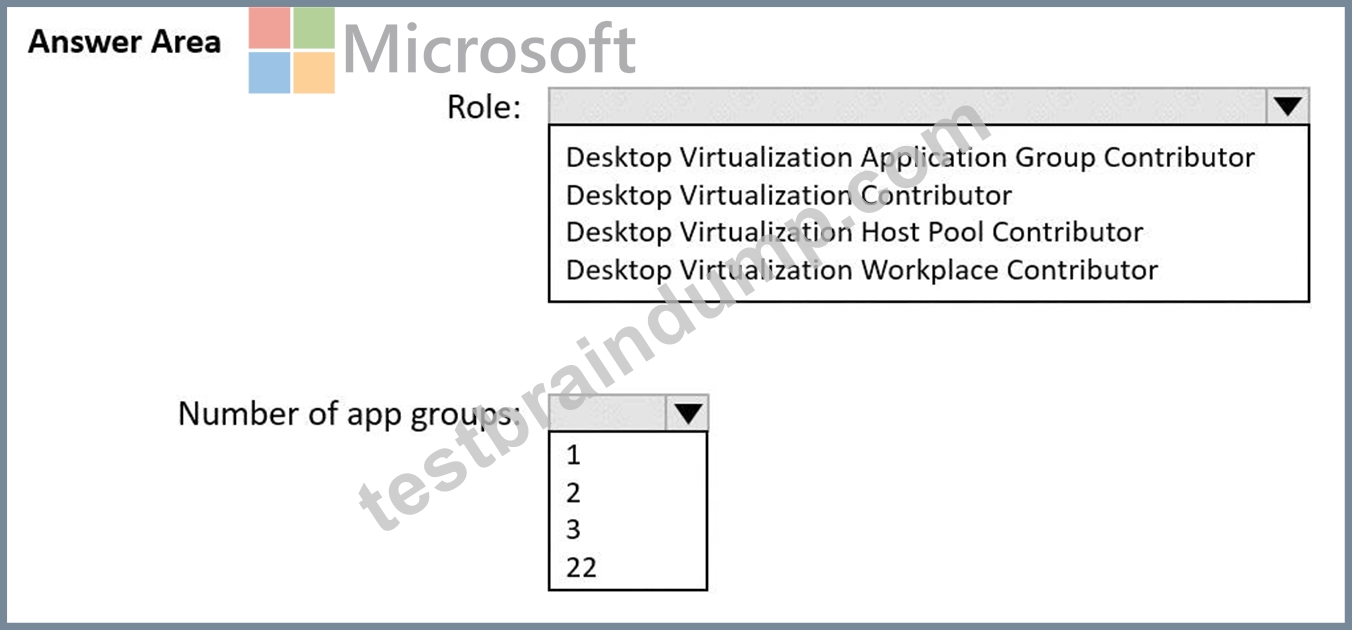Click the red square of Microsoft logo
This screenshot has height=630, width=1352.
coord(269,28)
